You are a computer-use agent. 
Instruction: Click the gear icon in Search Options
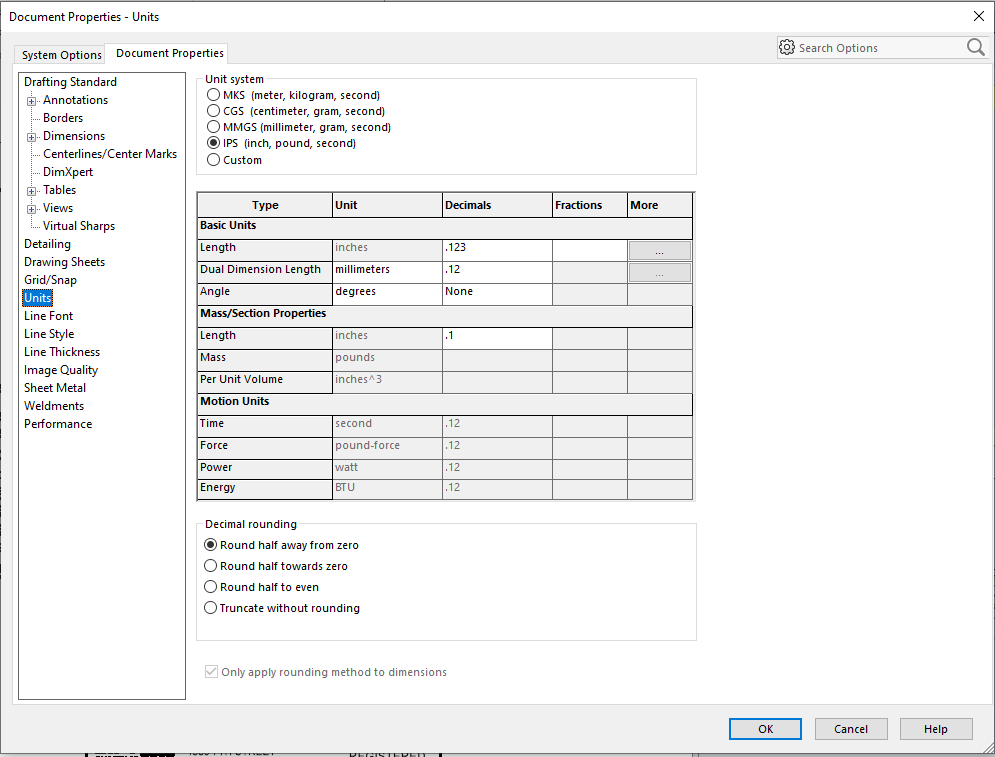click(x=787, y=48)
